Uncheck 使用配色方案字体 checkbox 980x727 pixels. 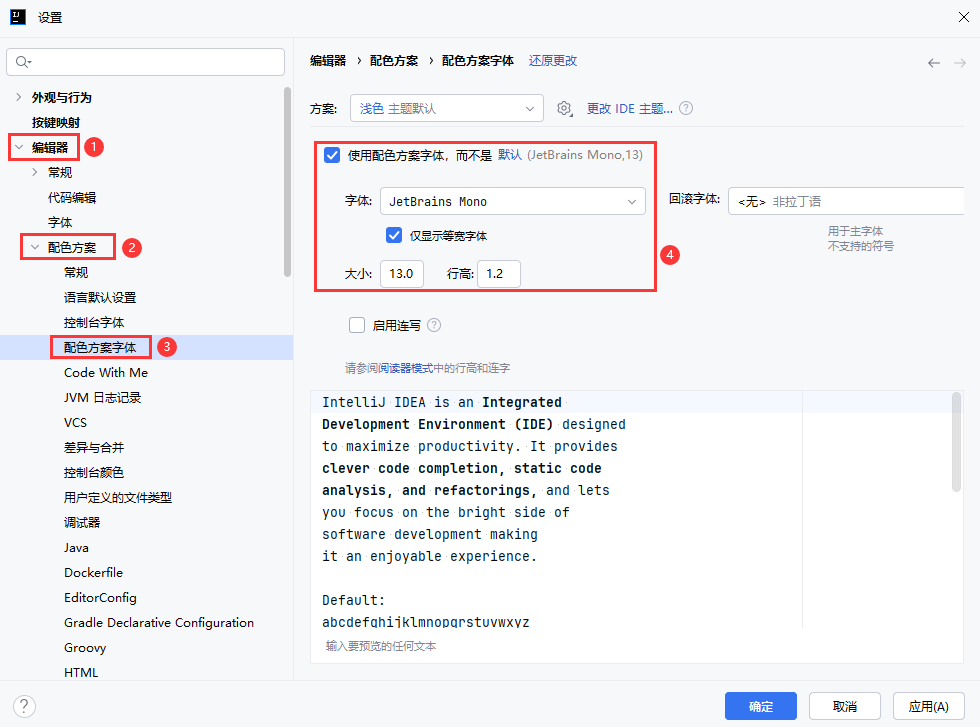[332, 155]
